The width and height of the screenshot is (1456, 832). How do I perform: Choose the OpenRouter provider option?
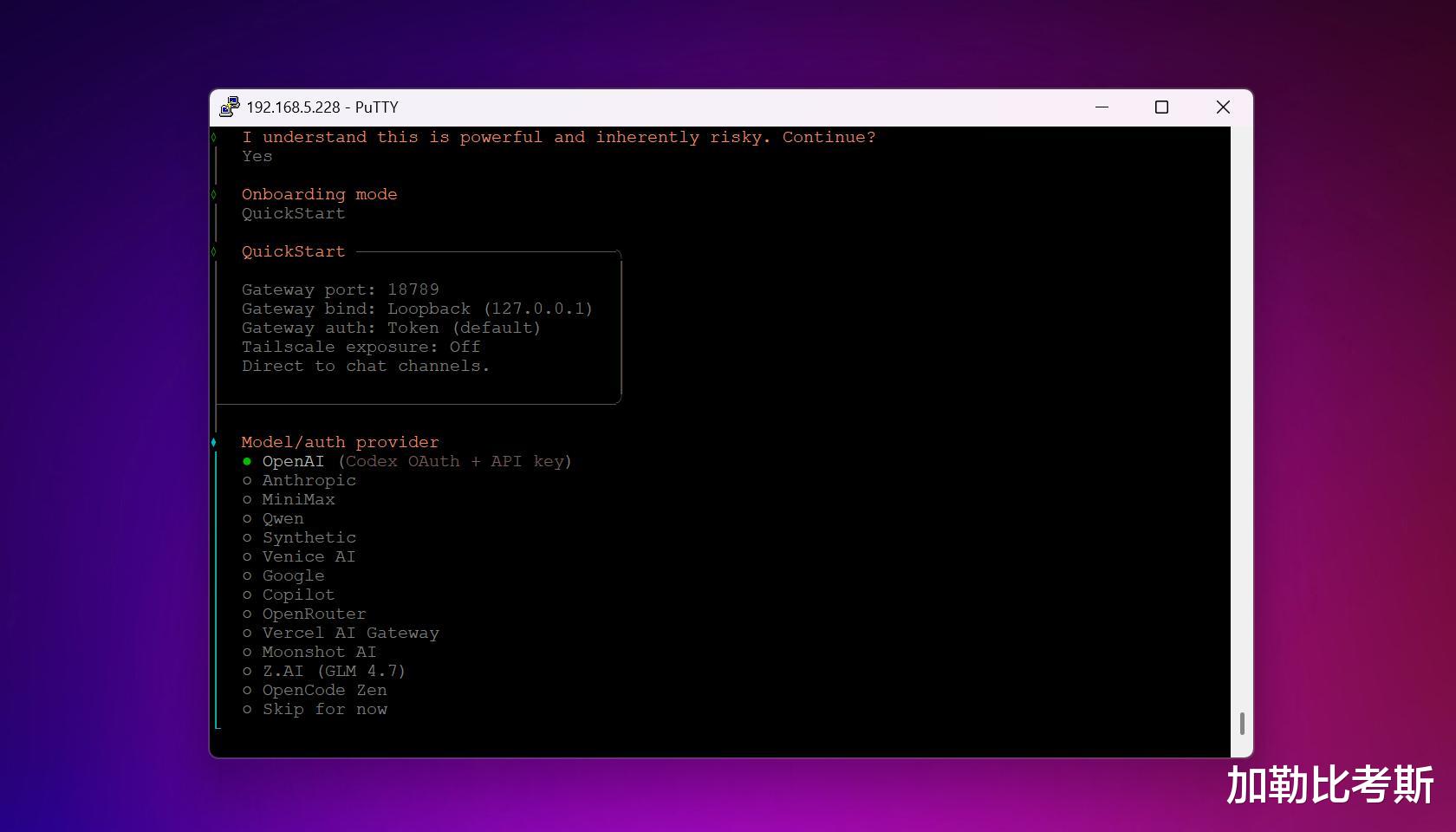coord(304,614)
